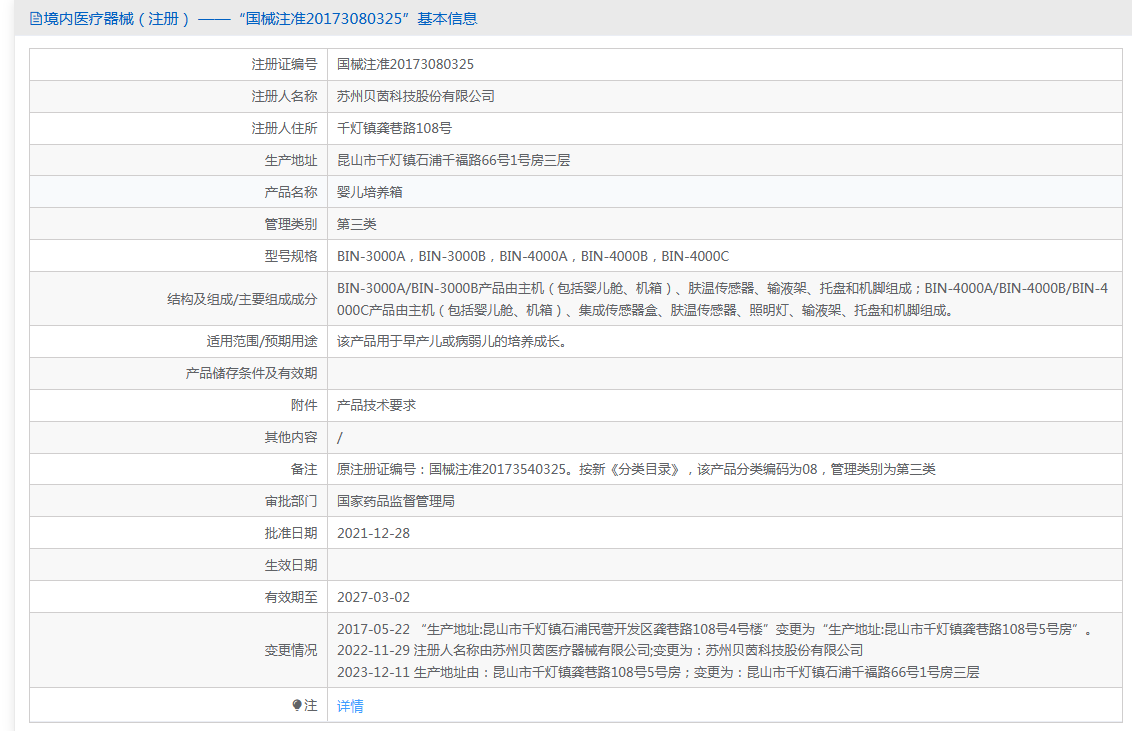The width and height of the screenshot is (1132, 731).
Task: Click approval department 国家药品监督管理局
Action: point(396,501)
